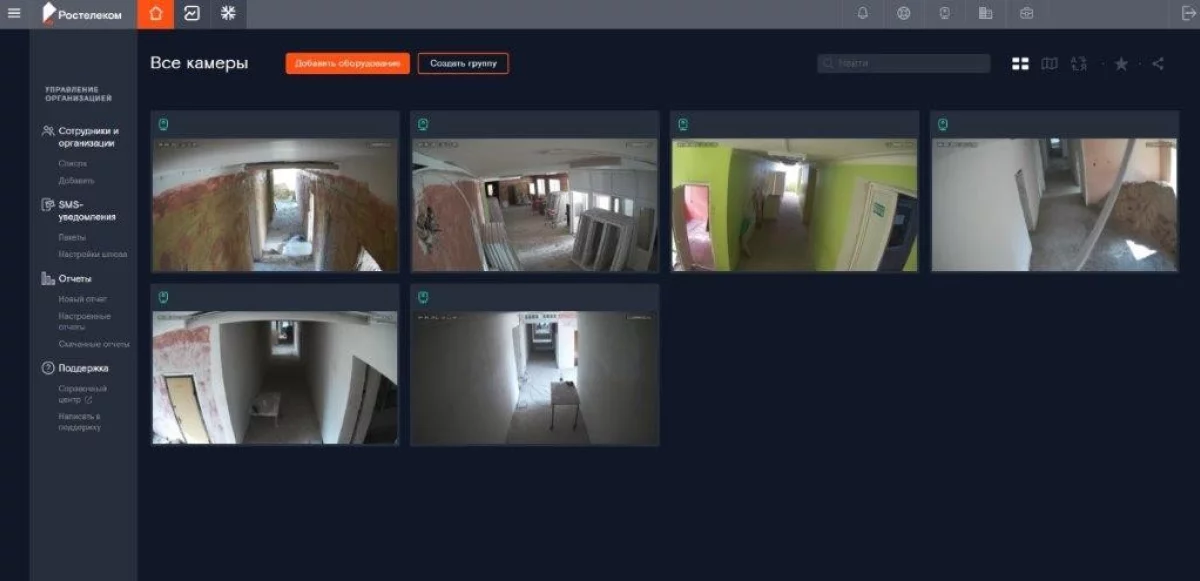Image resolution: width=1200 pixels, height=581 pixels.
Task: Click the snowflake icon in the top bar
Action: 228,14
